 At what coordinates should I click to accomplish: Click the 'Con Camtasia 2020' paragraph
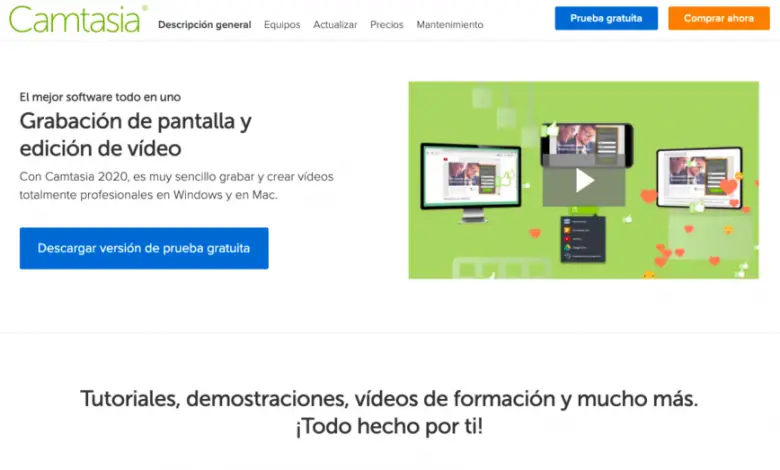point(177,186)
